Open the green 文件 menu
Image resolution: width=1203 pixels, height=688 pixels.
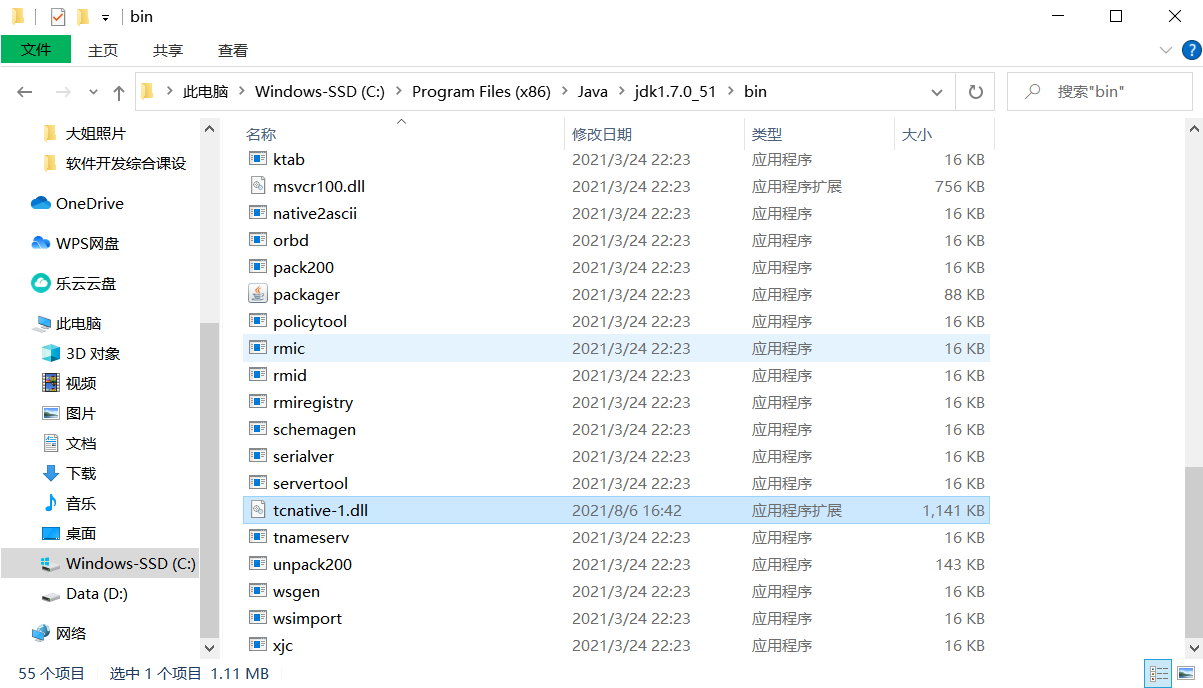tap(36, 50)
